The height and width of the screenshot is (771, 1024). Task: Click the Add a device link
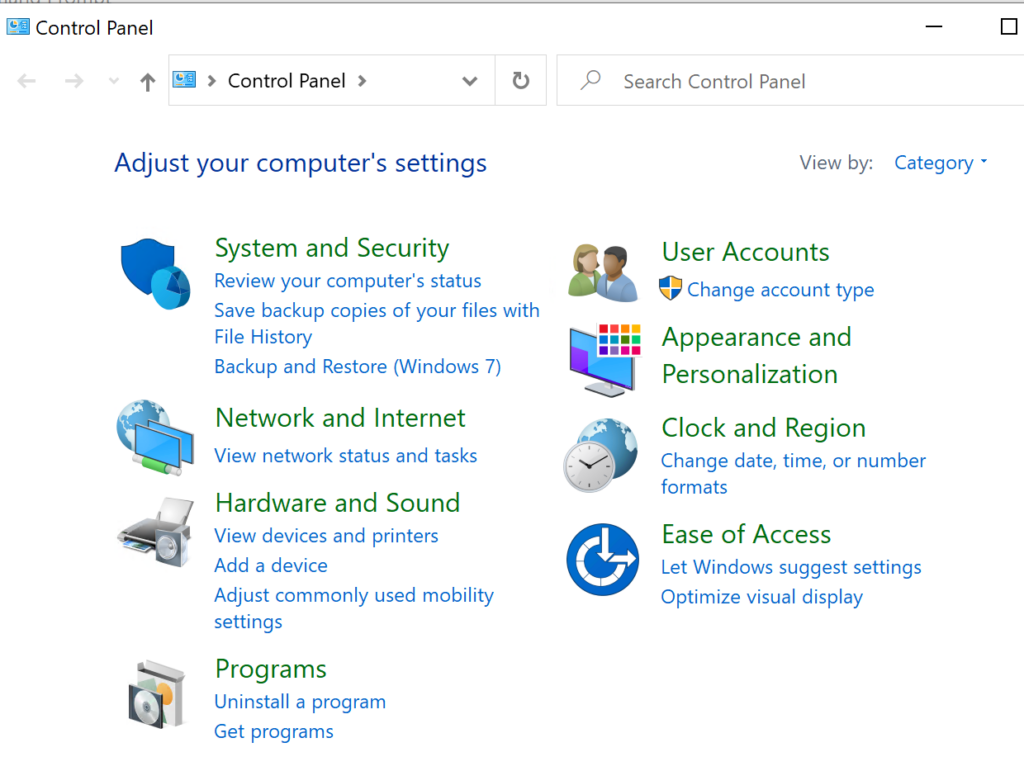click(271, 565)
